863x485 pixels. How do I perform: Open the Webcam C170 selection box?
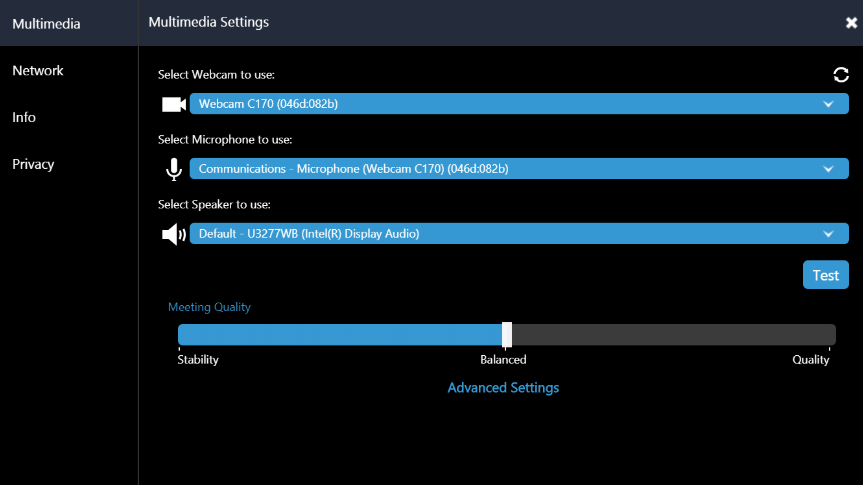(519, 103)
